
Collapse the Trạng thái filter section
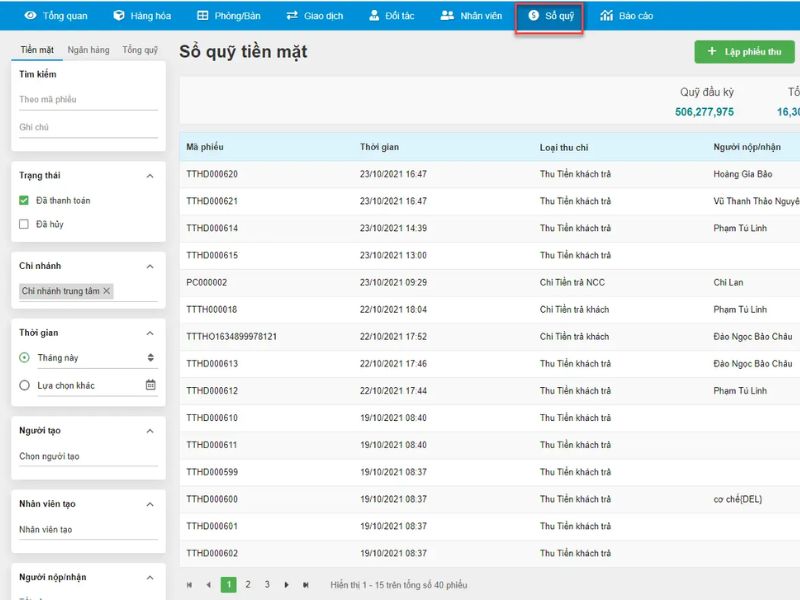click(150, 176)
